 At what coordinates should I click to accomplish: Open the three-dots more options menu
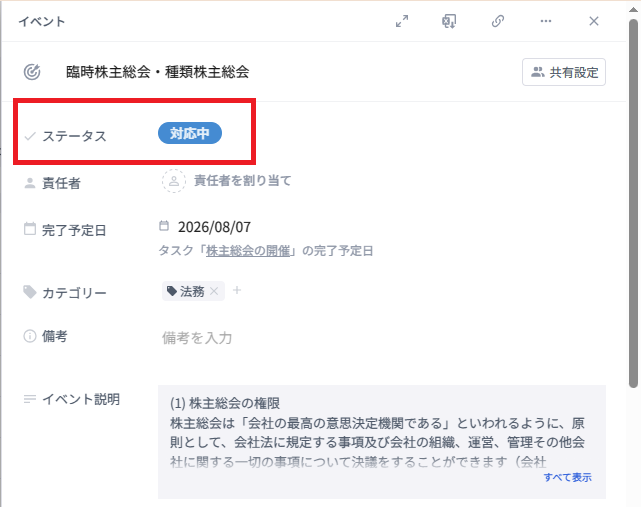coord(546,21)
